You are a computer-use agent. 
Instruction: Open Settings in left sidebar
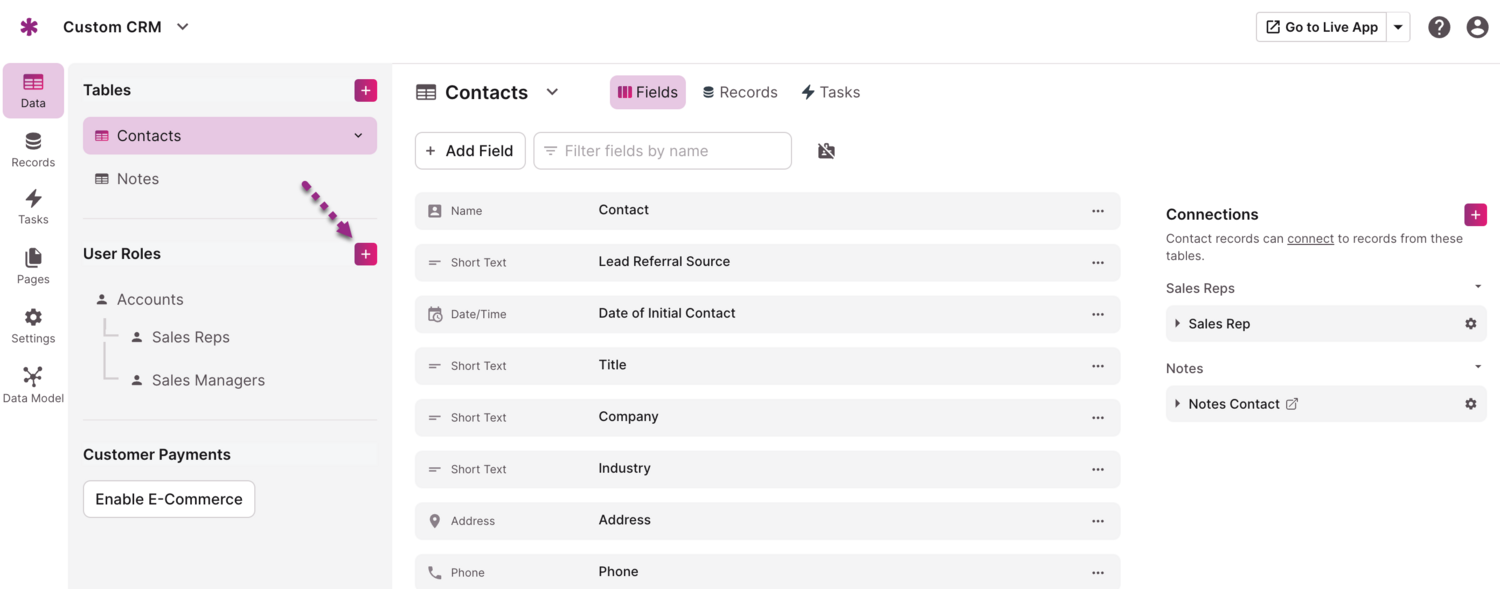[x=33, y=326]
